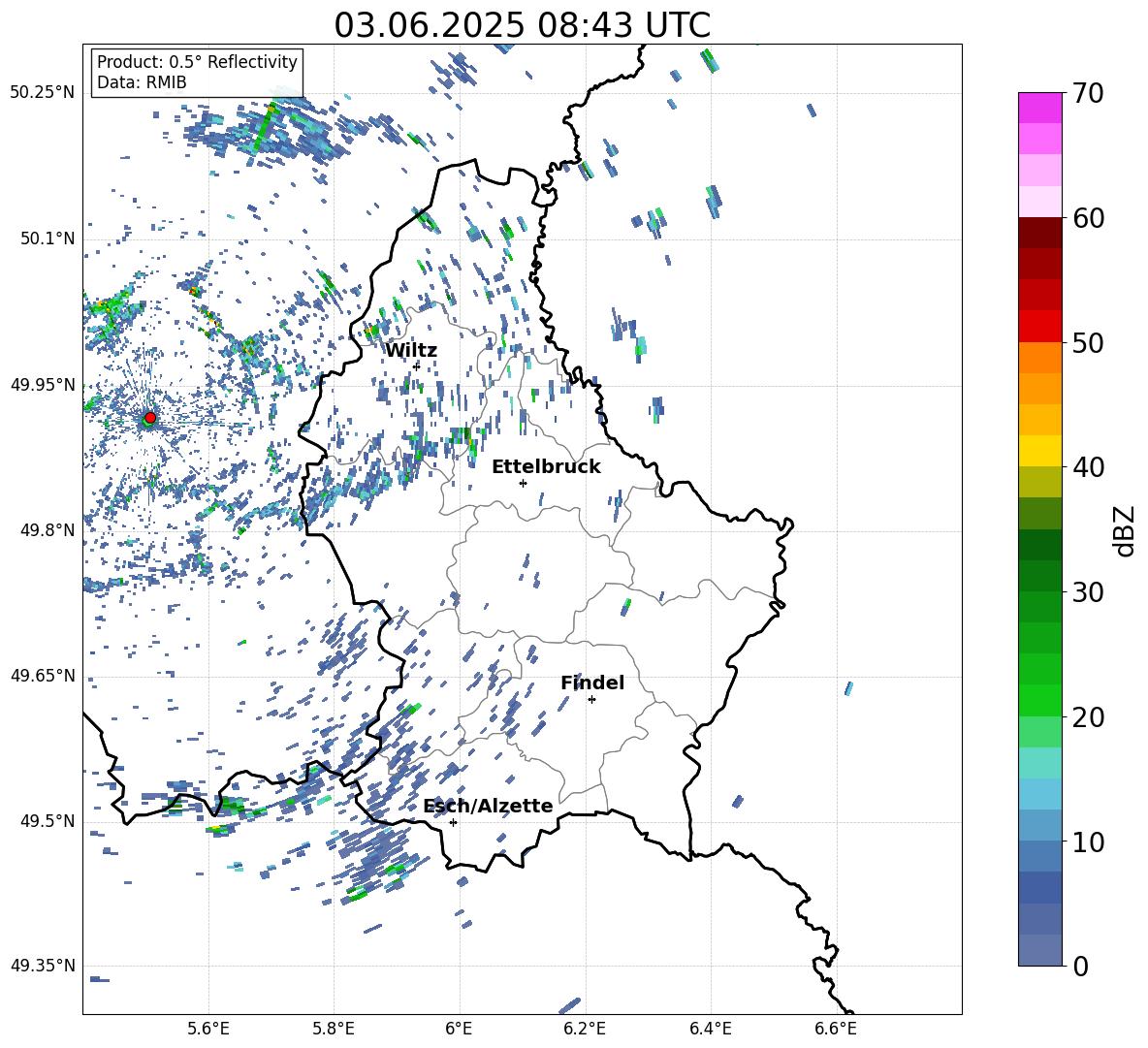This screenshot has width=1148, height=1048.
Task: Click the 6.6°E longitude label
Action: 836,1029
